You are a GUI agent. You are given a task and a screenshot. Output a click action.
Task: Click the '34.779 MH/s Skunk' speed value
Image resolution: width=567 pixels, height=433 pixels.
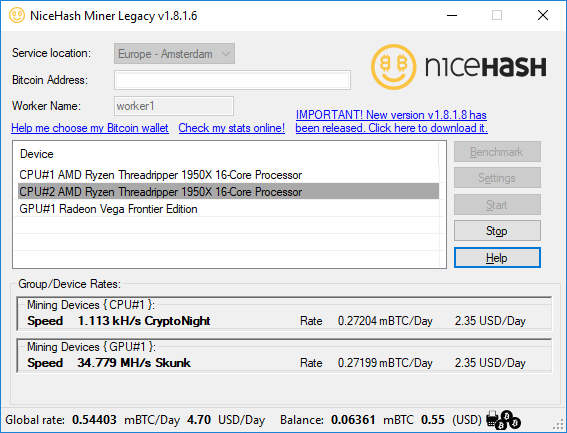click(x=134, y=363)
